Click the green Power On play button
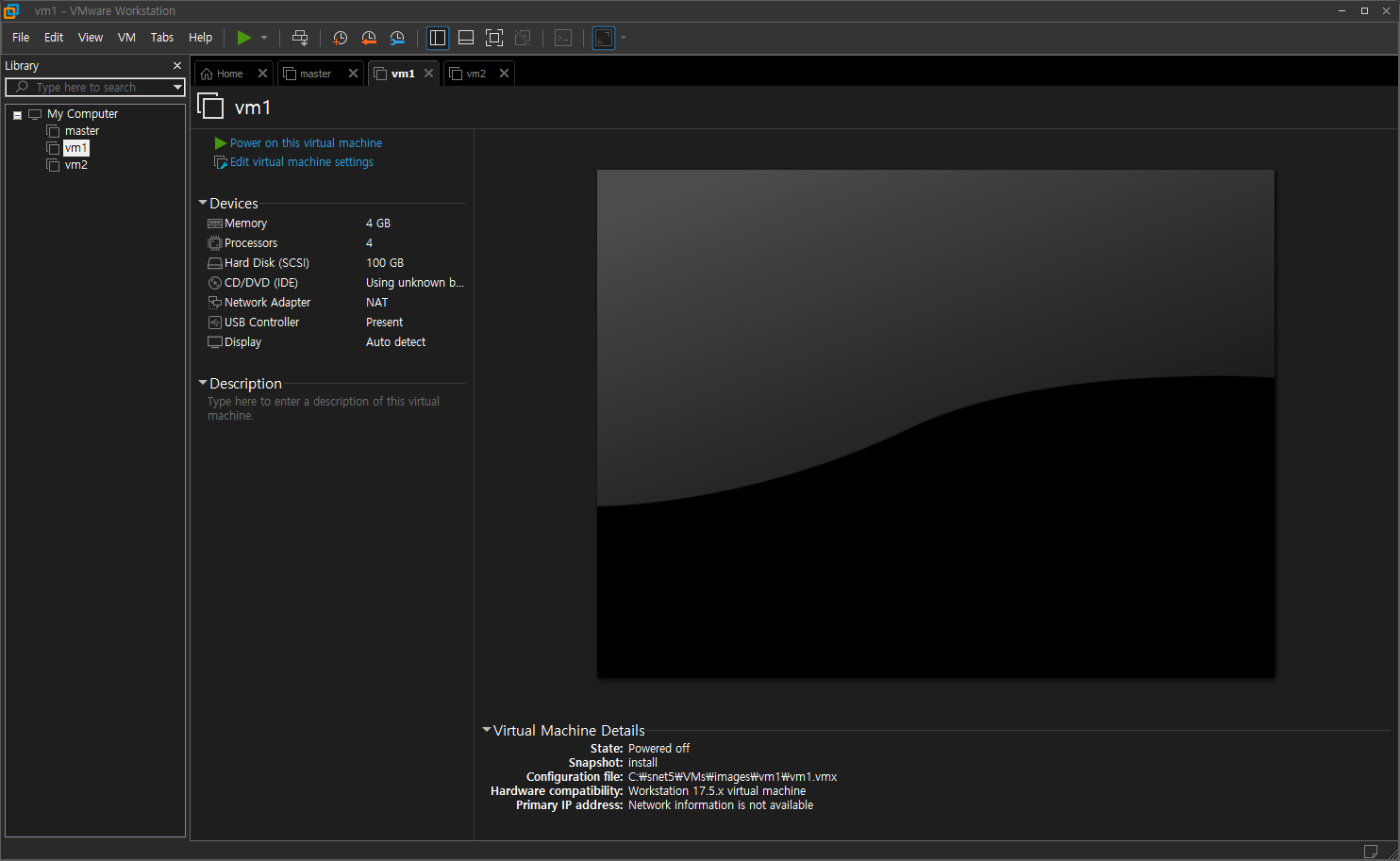This screenshot has width=1400, height=861. click(x=244, y=38)
